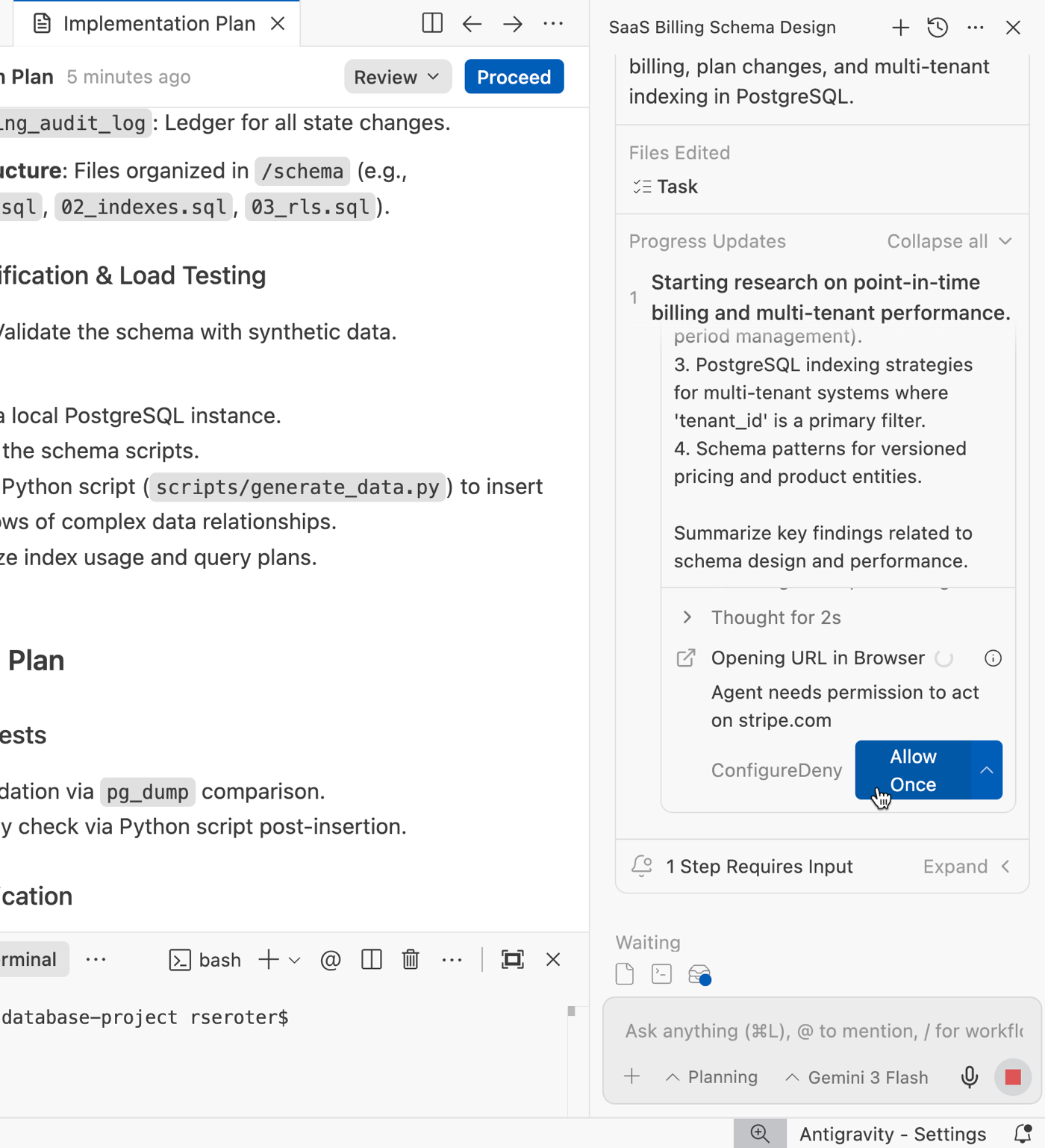This screenshot has width=1045, height=1148.
Task: Open Allow Once options chevron
Action: click(986, 770)
